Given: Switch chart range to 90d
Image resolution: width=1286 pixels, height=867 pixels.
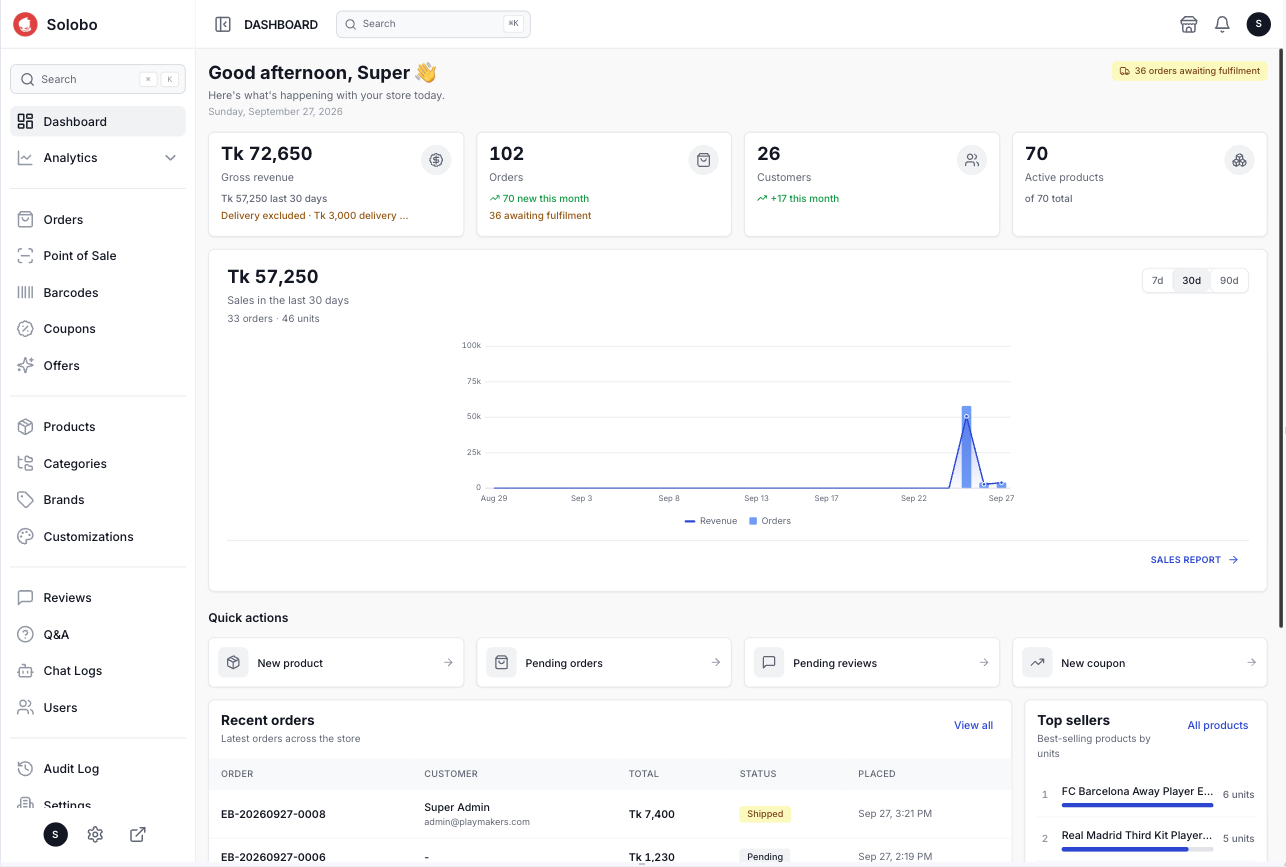Looking at the screenshot, I should [1229, 281].
